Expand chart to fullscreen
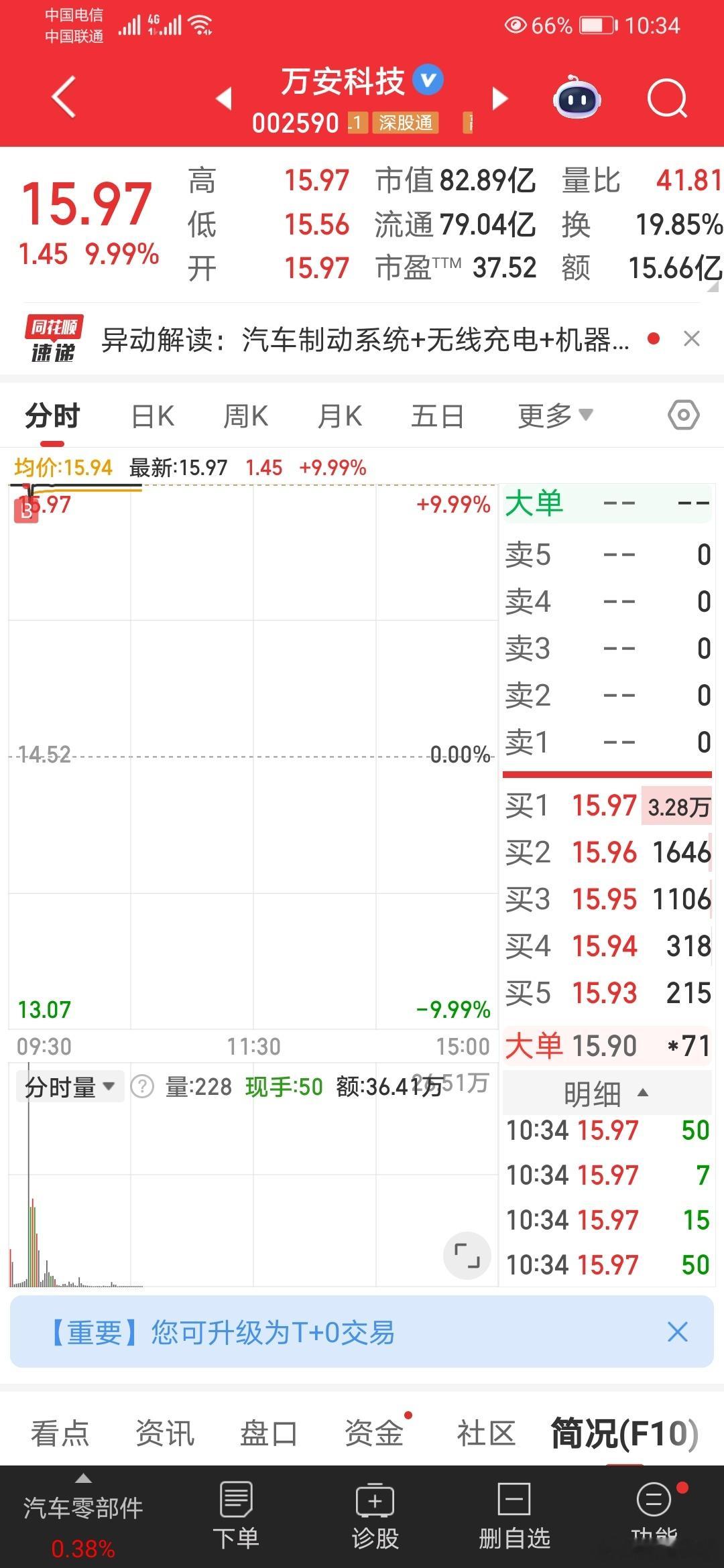The width and height of the screenshot is (724, 1568). tap(467, 1255)
